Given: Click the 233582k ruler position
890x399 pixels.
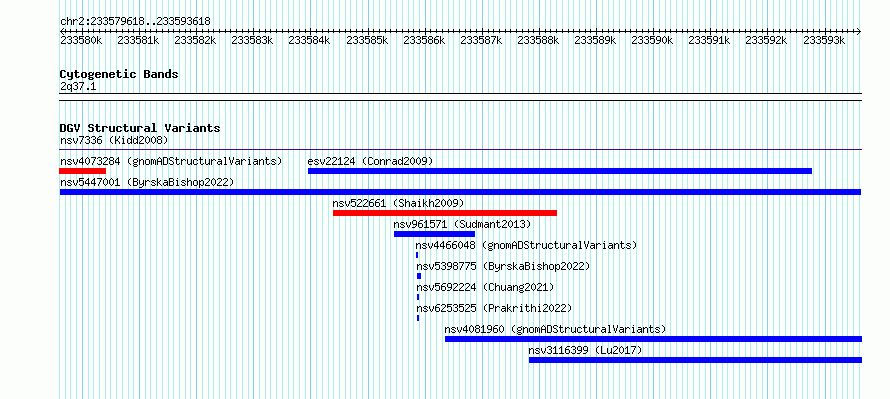Looking at the screenshot, I should [x=195, y=40].
